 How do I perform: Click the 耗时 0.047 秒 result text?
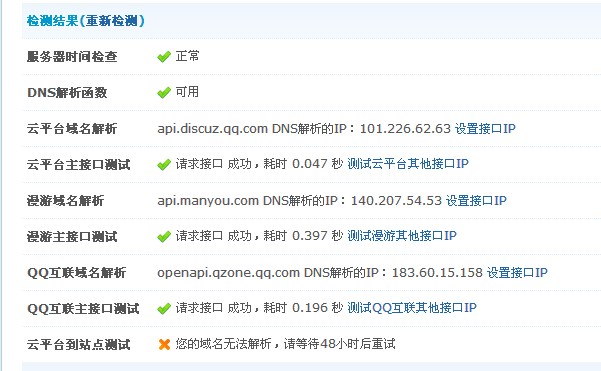tap(303, 164)
